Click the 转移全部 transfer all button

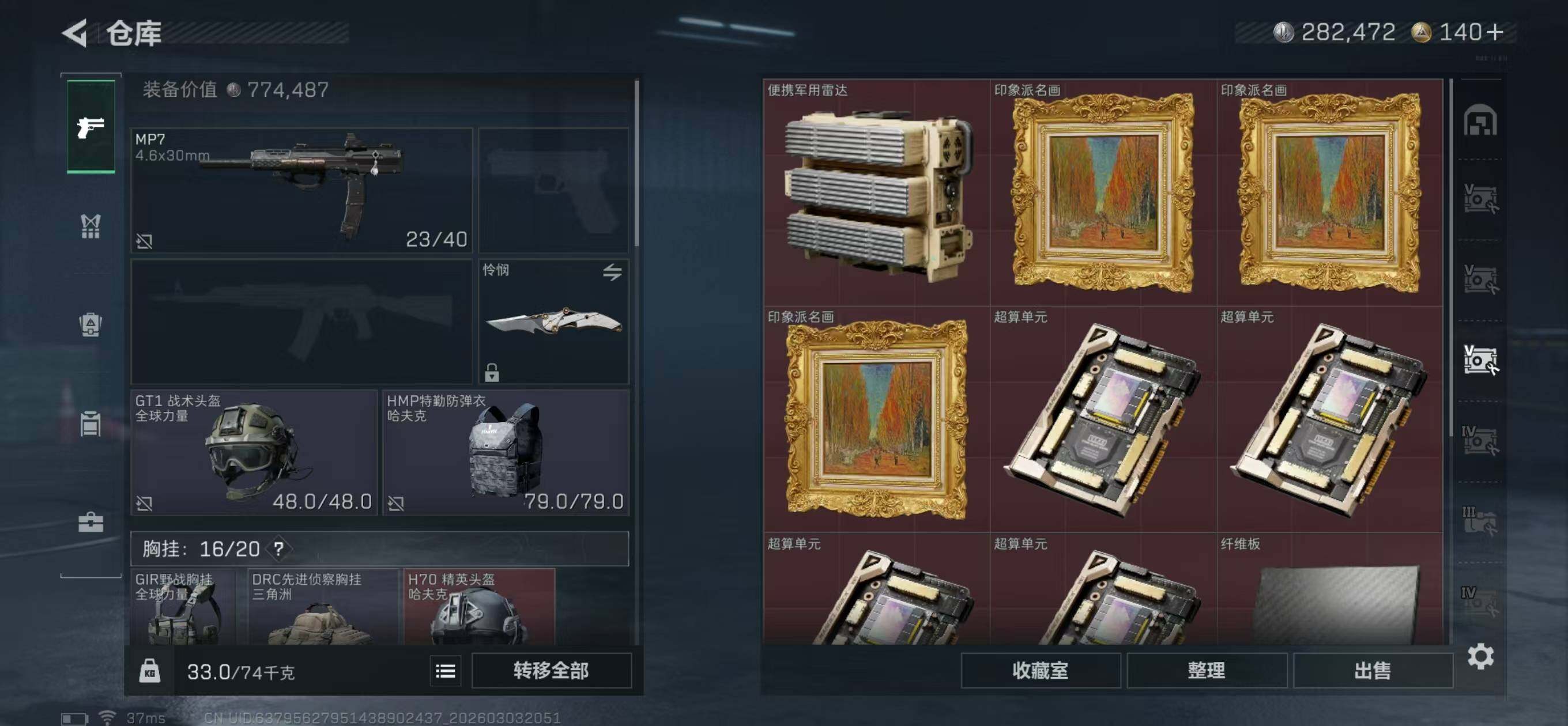pos(552,671)
